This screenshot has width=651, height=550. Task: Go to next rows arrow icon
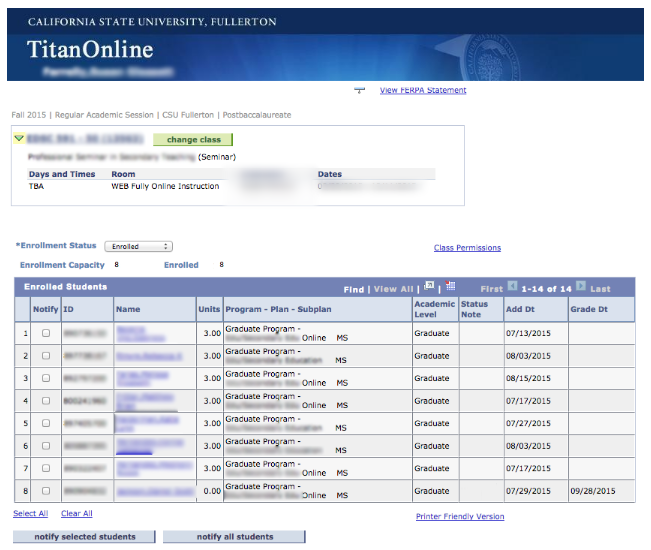pyautogui.click(x=581, y=286)
